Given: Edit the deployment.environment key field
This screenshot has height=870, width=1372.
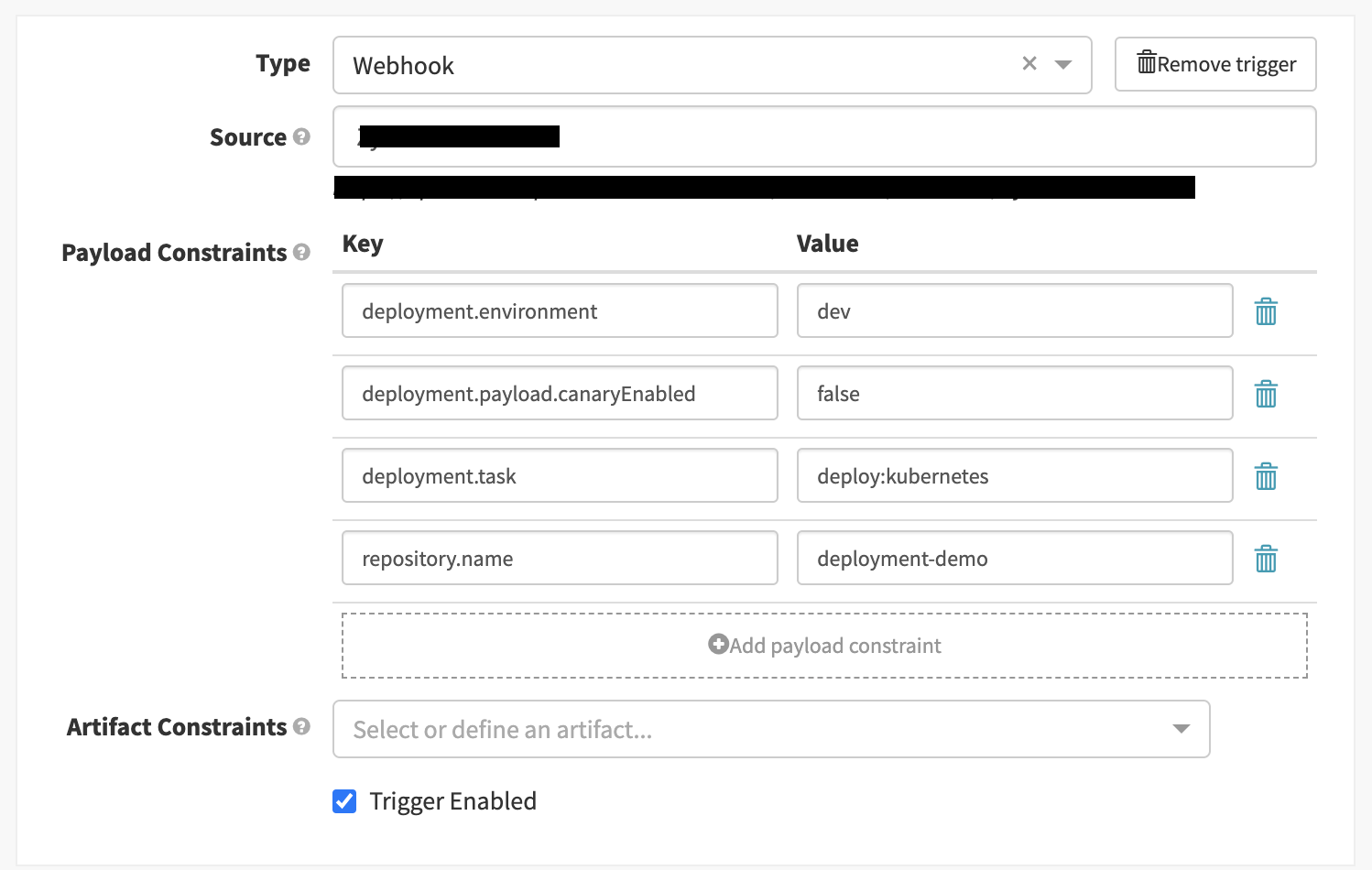Looking at the screenshot, I should (560, 311).
